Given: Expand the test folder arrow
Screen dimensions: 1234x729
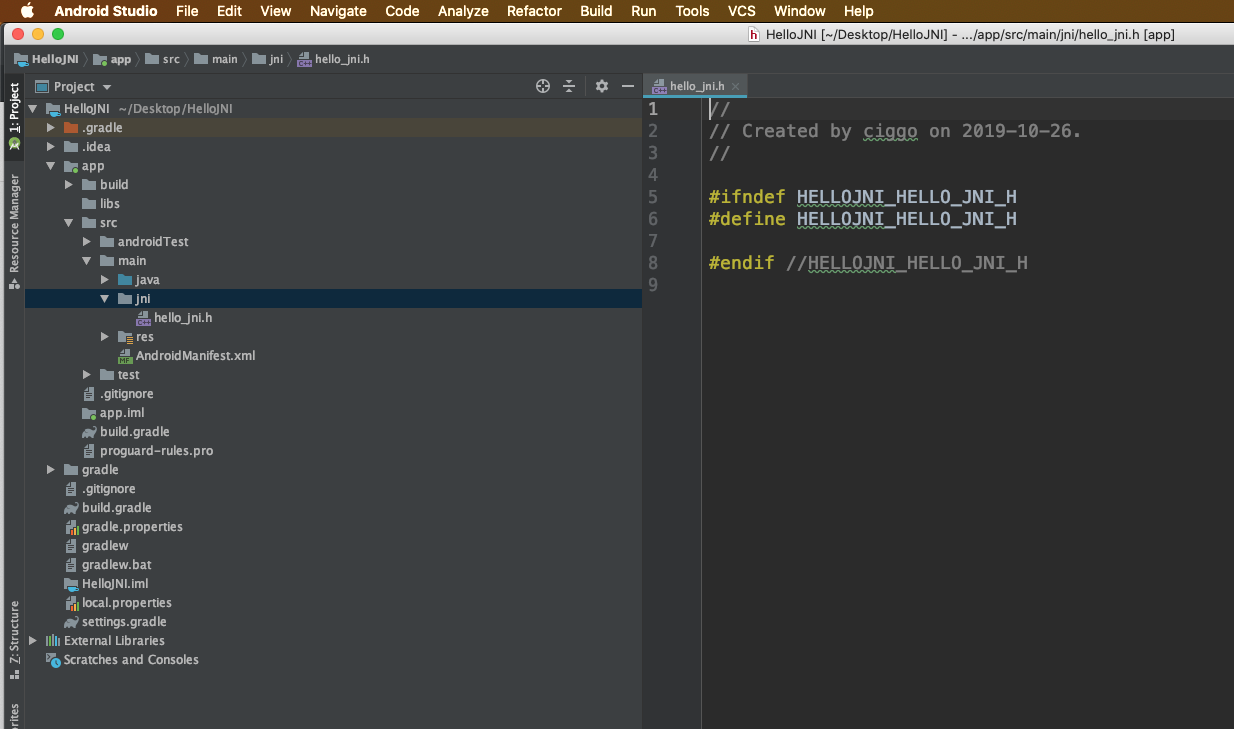Looking at the screenshot, I should 87,375.
